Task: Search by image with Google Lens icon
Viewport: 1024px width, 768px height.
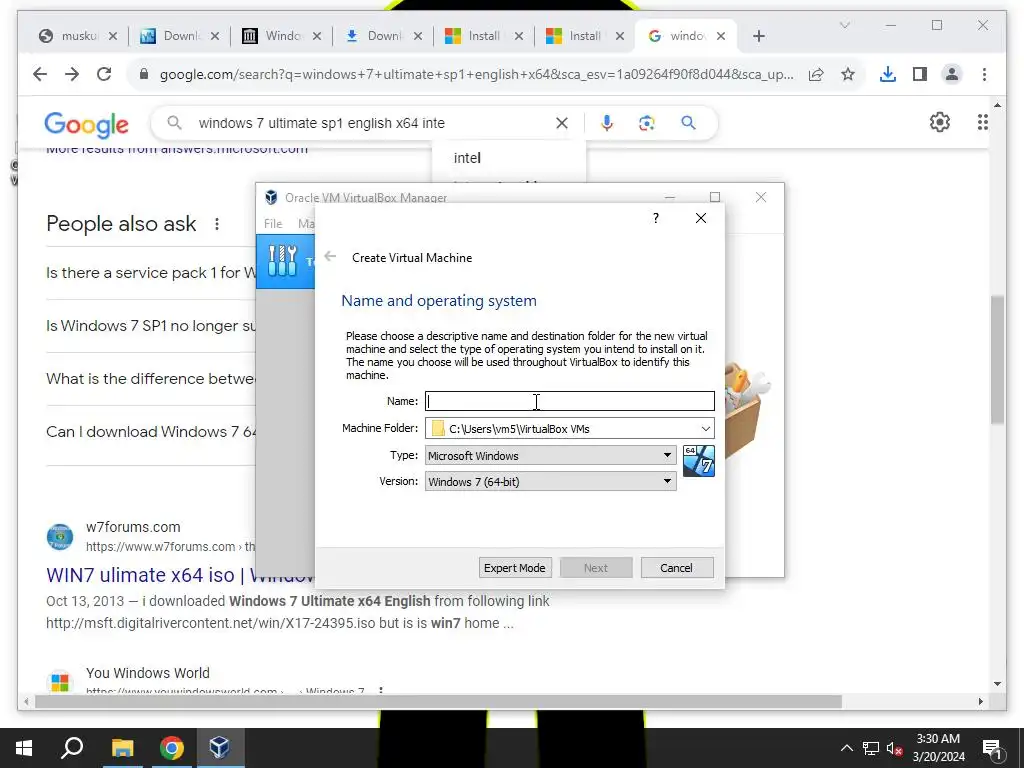Action: click(x=647, y=123)
